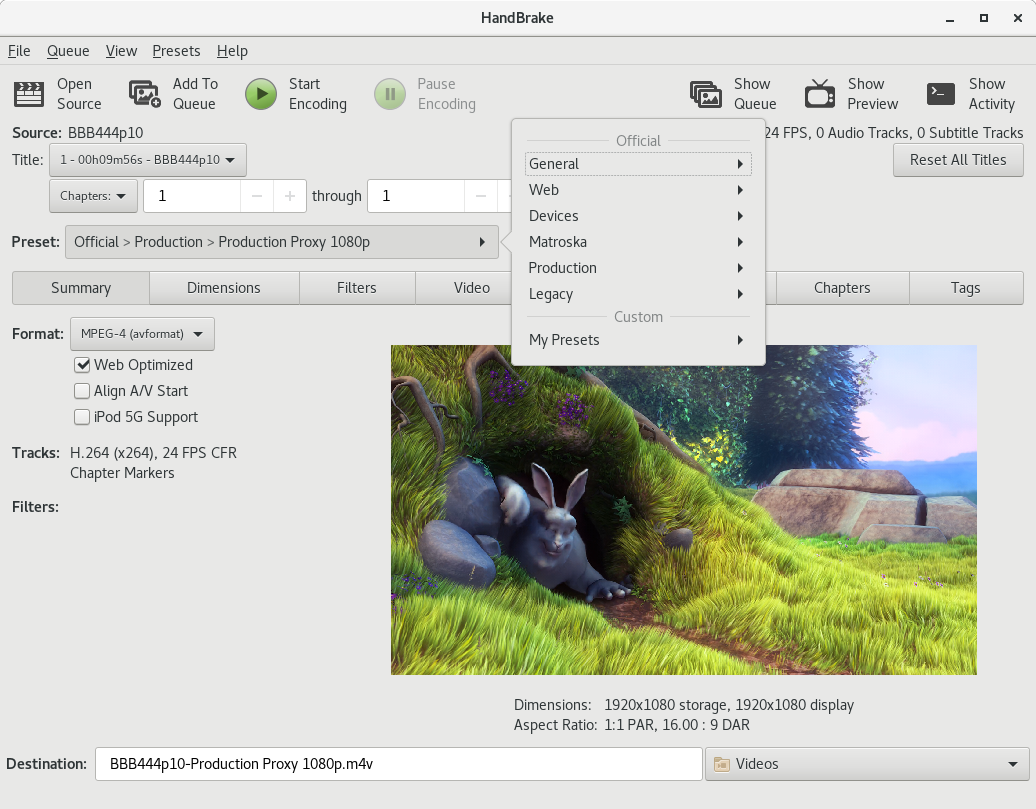
Task: Switch to the Tags tab
Action: [966, 288]
